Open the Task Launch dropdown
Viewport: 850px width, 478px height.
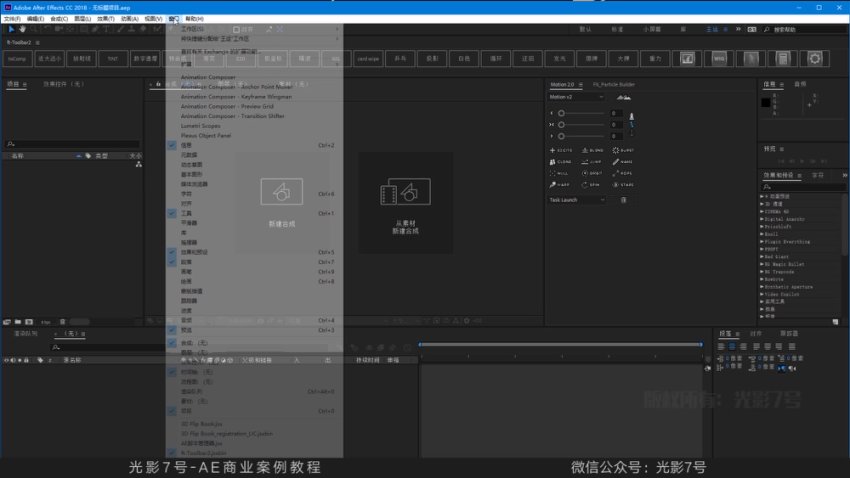(x=577, y=200)
